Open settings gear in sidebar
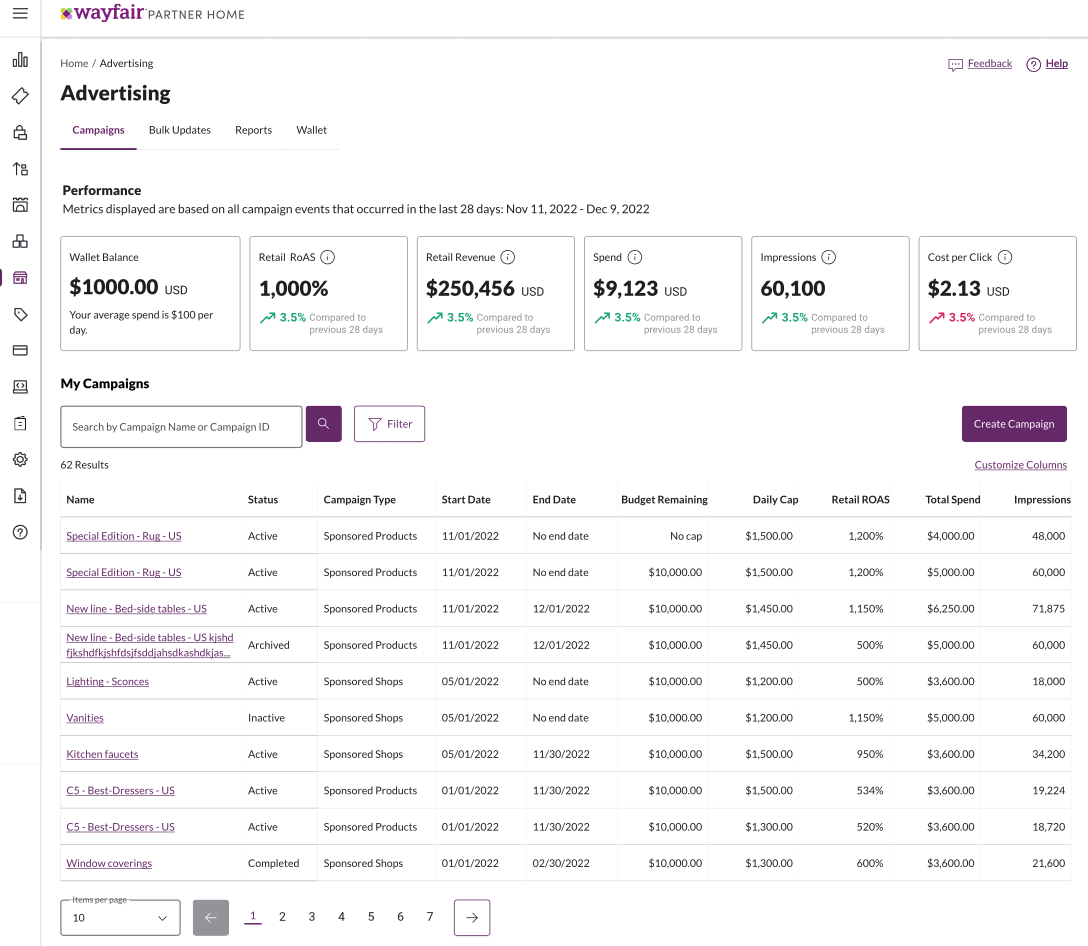This screenshot has width=1088, height=946. tap(20, 459)
